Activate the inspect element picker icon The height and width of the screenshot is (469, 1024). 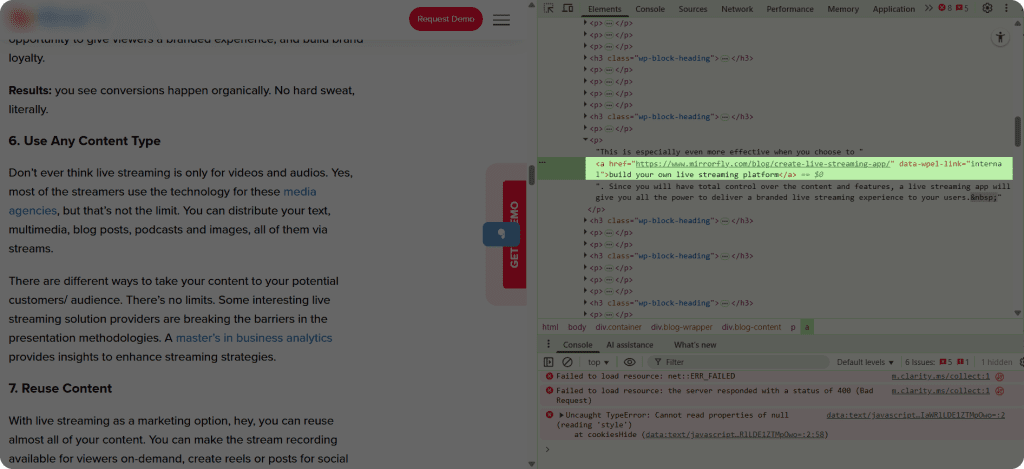[x=549, y=8]
